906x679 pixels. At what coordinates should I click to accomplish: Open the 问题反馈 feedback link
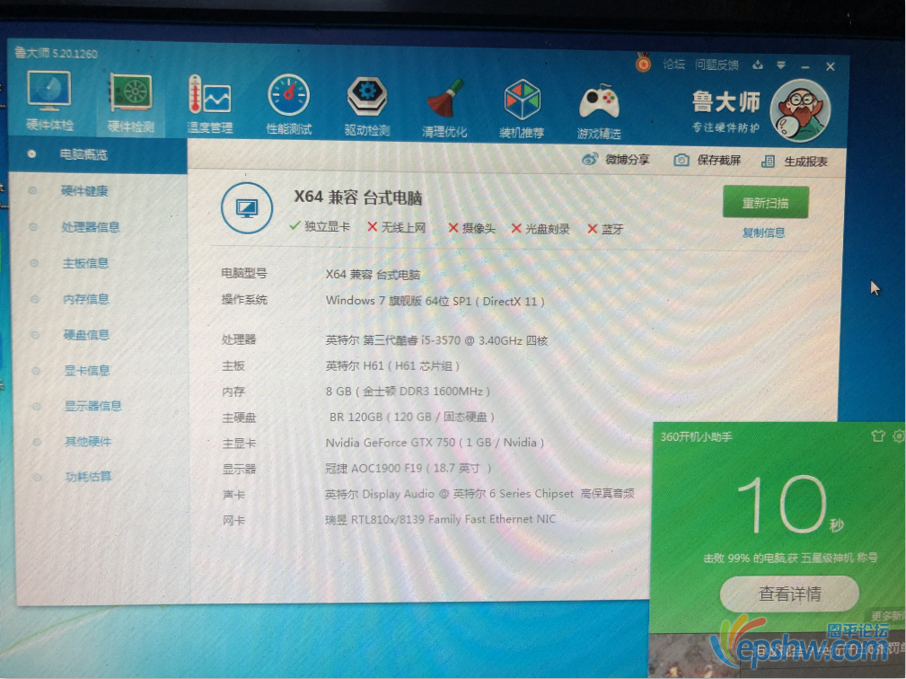coord(716,65)
